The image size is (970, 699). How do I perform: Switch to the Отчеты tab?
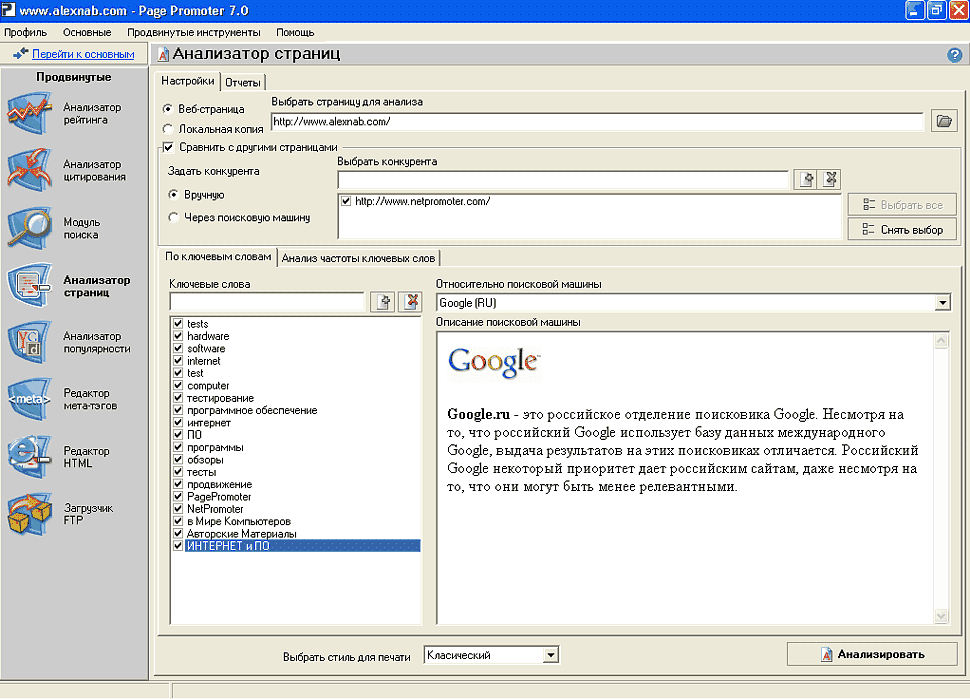tap(242, 82)
